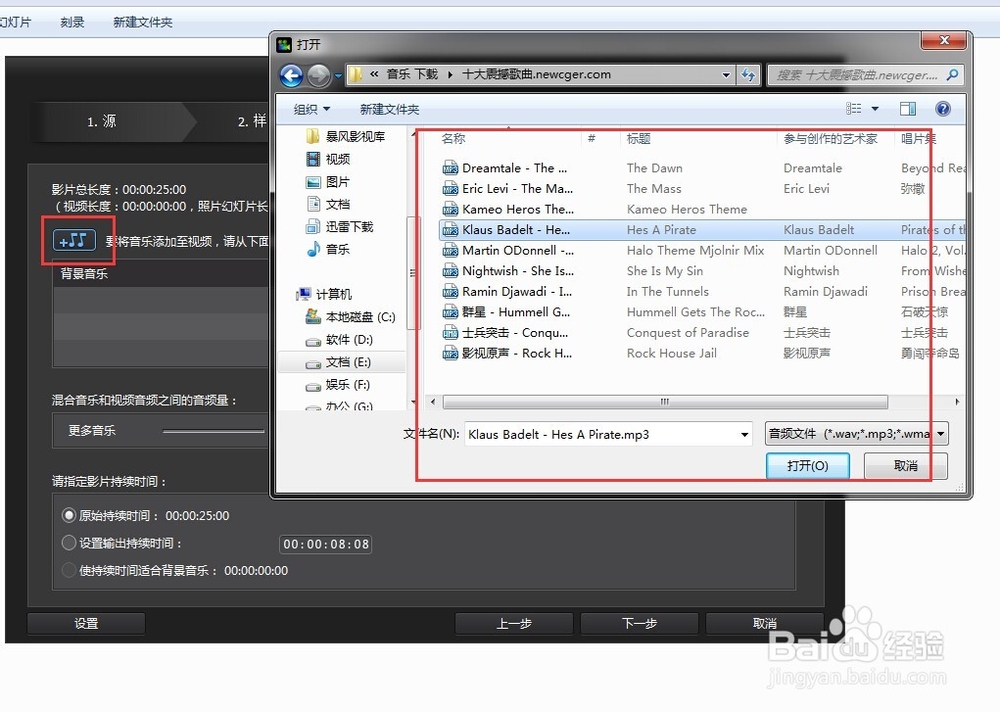Click 新建文件夹 in the background Explorer toolbar

point(143,22)
